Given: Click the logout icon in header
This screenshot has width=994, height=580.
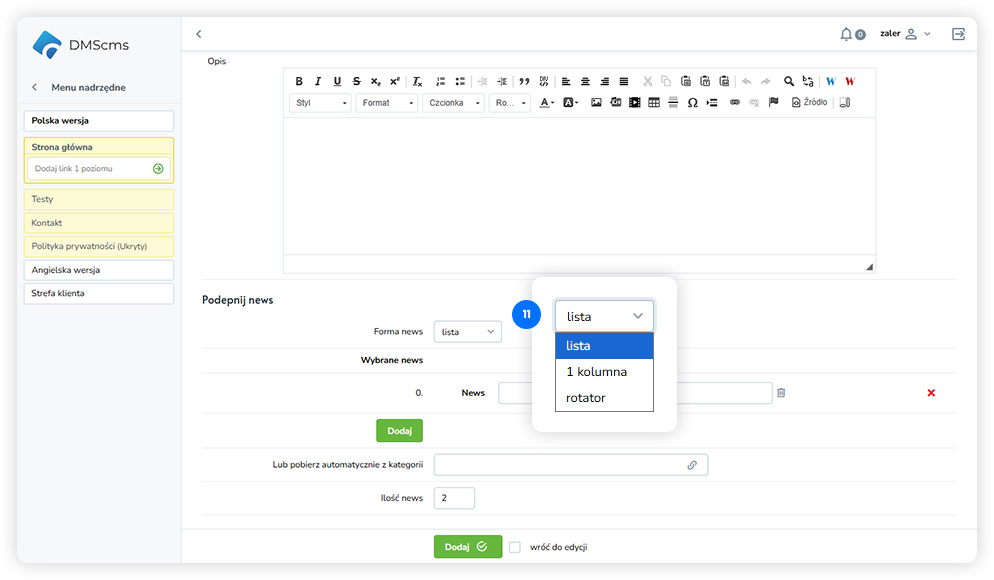Looking at the screenshot, I should (x=958, y=34).
